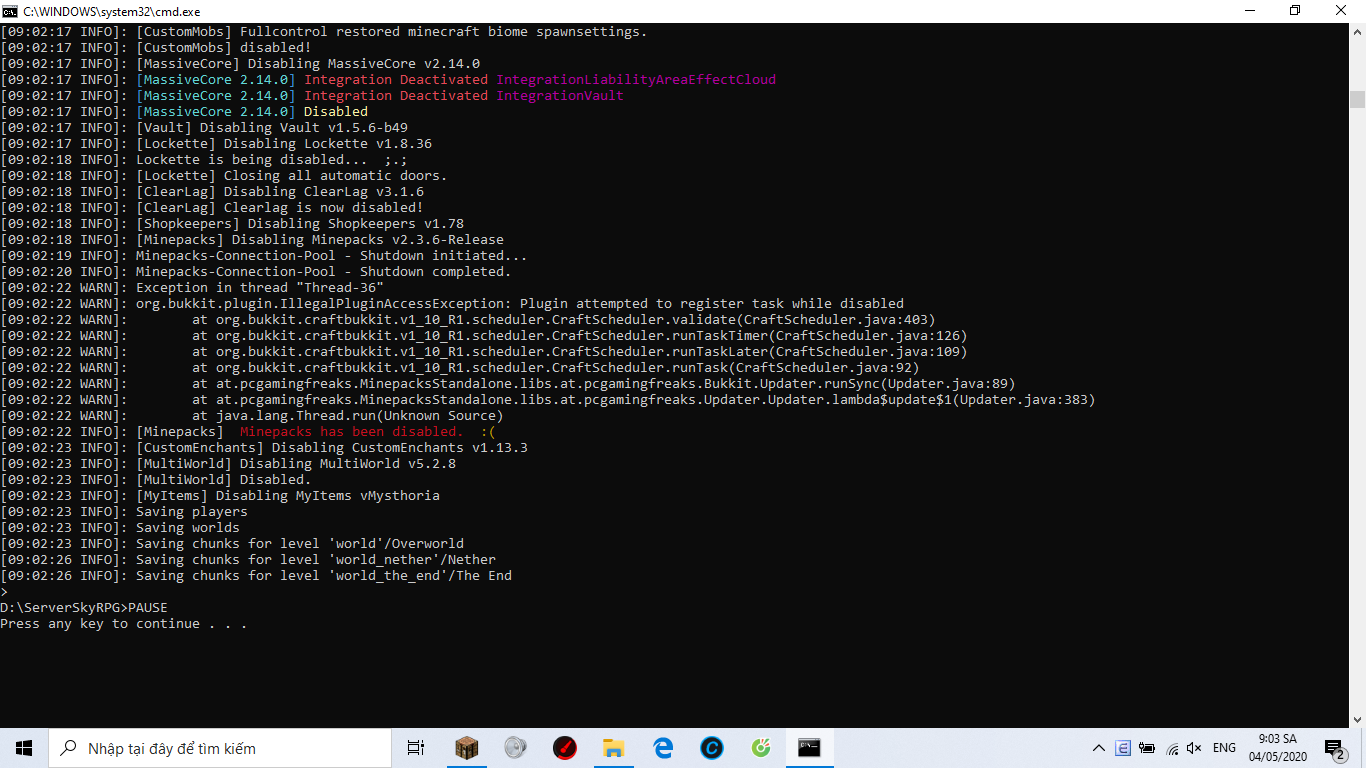Click "Disabling Minepacks v2.3.6-Release" log text
The height and width of the screenshot is (768, 1366).
point(368,240)
